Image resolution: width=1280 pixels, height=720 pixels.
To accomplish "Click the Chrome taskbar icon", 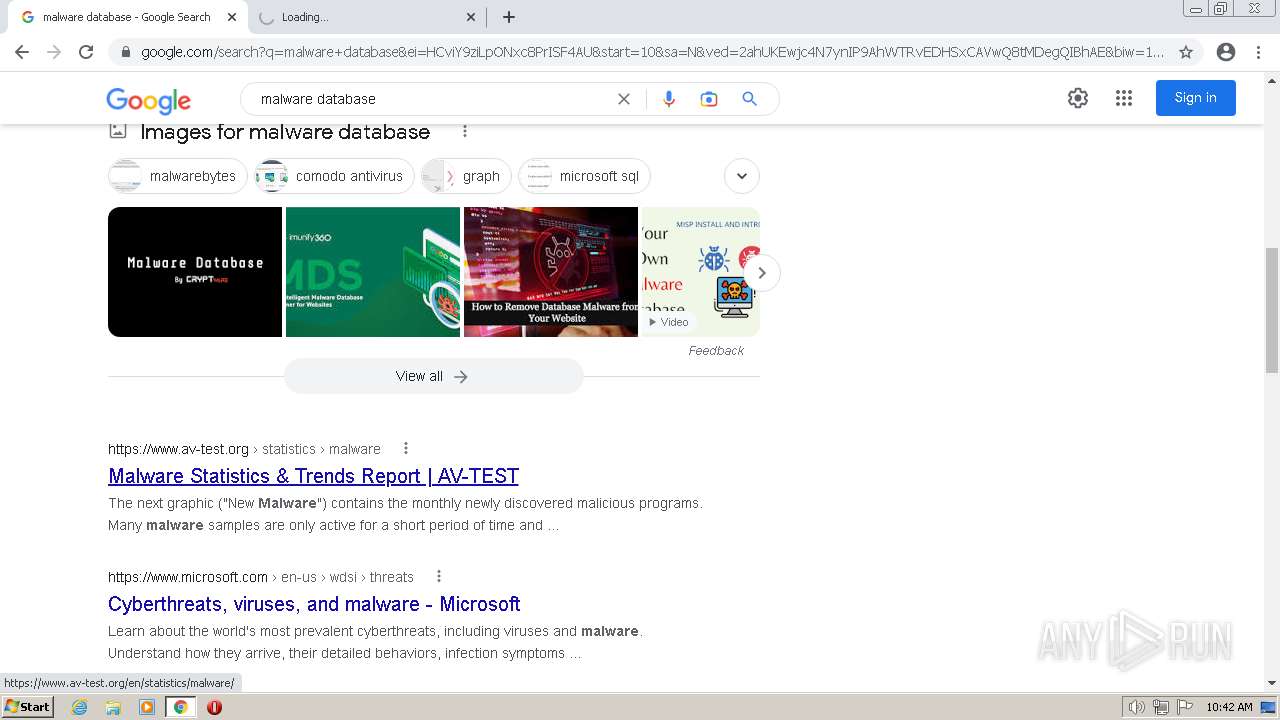I will [x=181, y=707].
